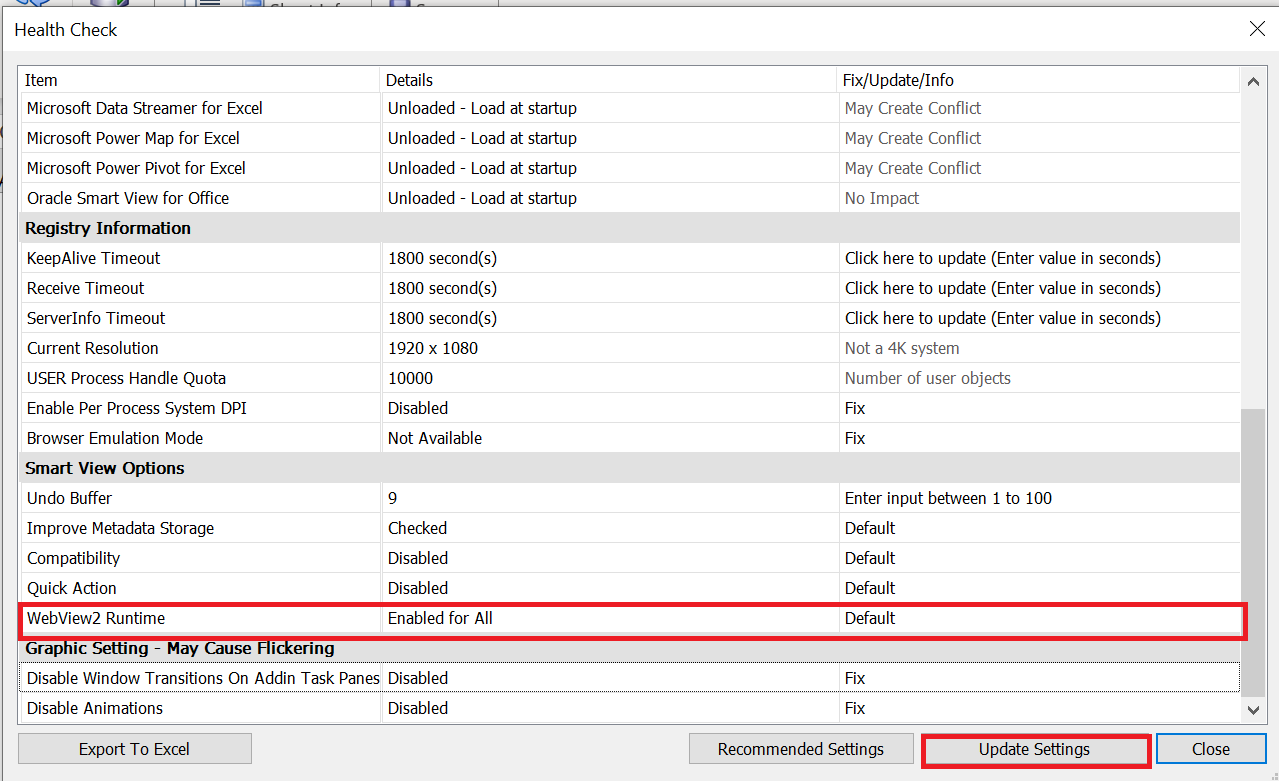1279x781 pixels.
Task: Click the Receive Timeout update cell
Action: (x=1002, y=288)
